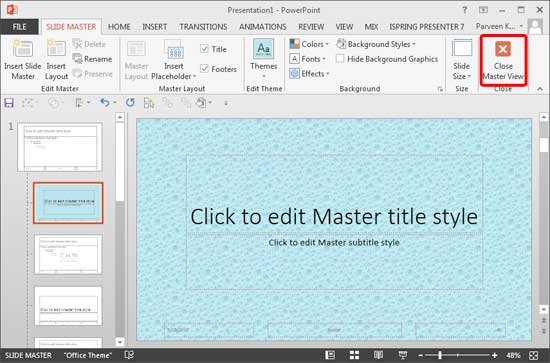The height and width of the screenshot is (363, 550).
Task: Select the blue Title Slide layout thumbnail
Action: click(x=68, y=203)
